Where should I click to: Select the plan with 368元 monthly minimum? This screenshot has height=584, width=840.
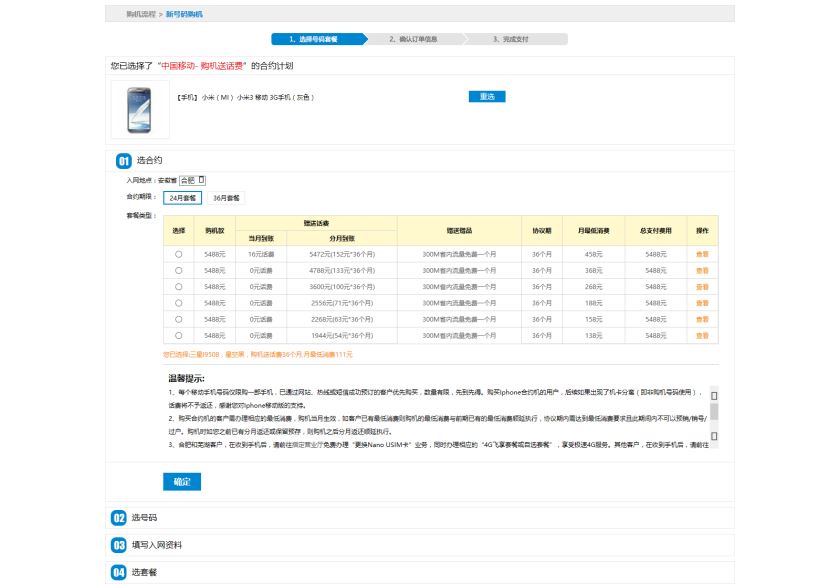point(178,271)
